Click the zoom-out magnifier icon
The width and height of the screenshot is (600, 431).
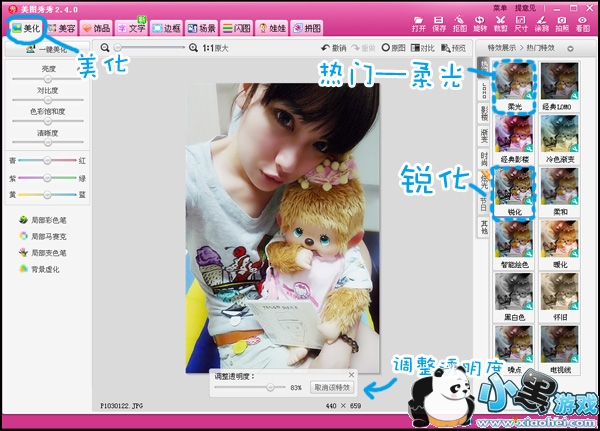tap(105, 48)
